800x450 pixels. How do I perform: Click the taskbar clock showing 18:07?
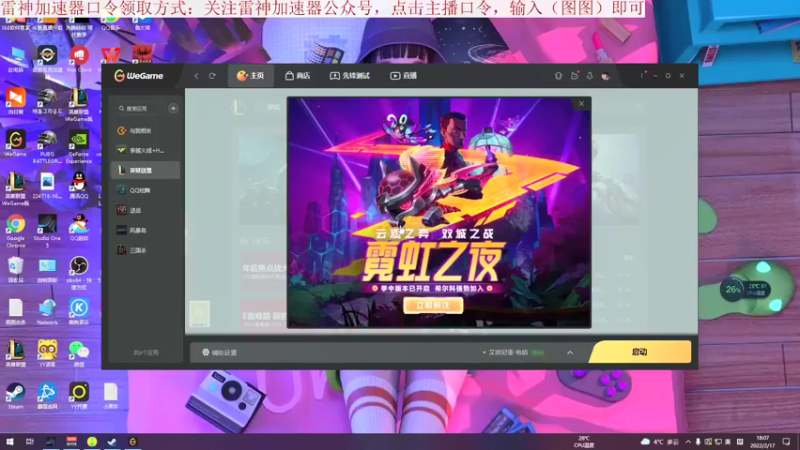(x=763, y=442)
